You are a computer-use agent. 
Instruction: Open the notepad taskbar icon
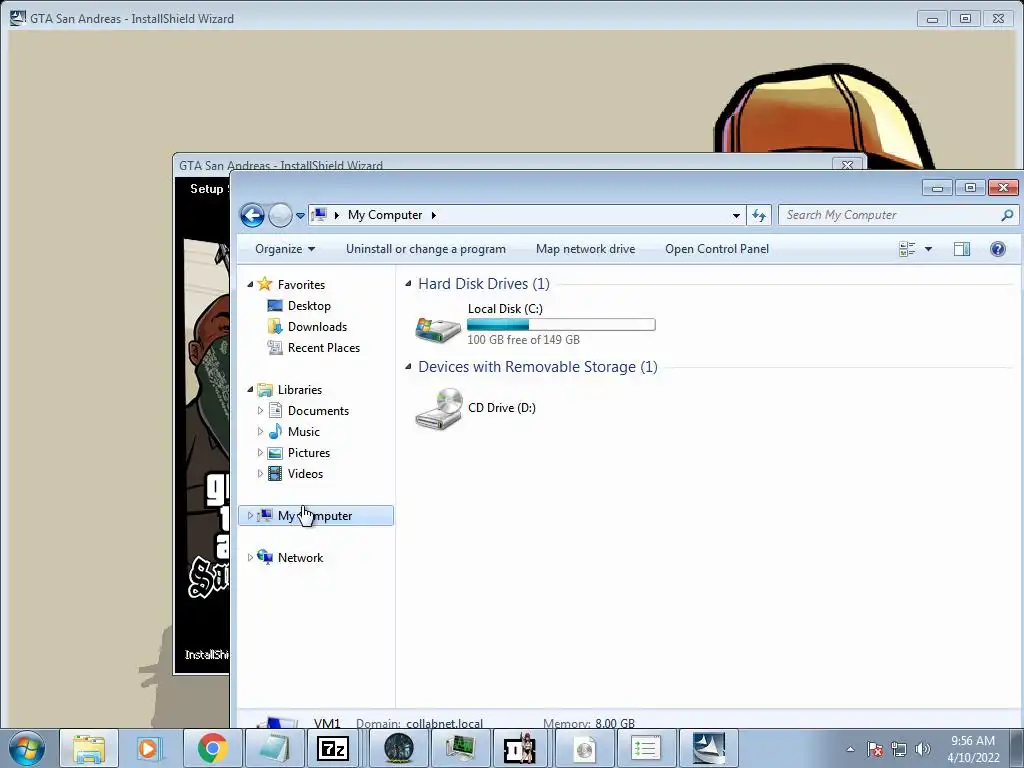(274, 748)
